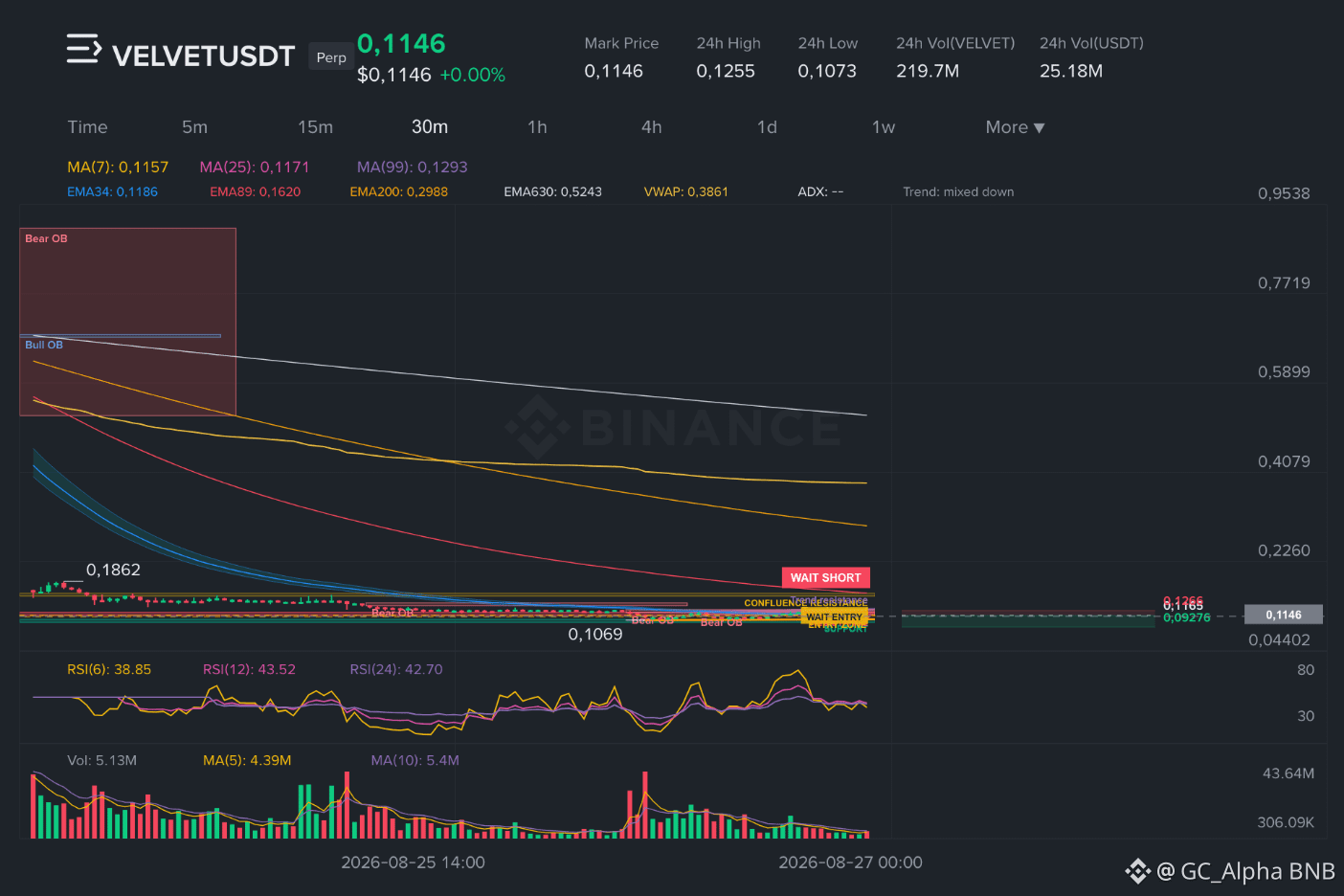
Task: Click the large green 0,1146 last price
Action: (401, 44)
